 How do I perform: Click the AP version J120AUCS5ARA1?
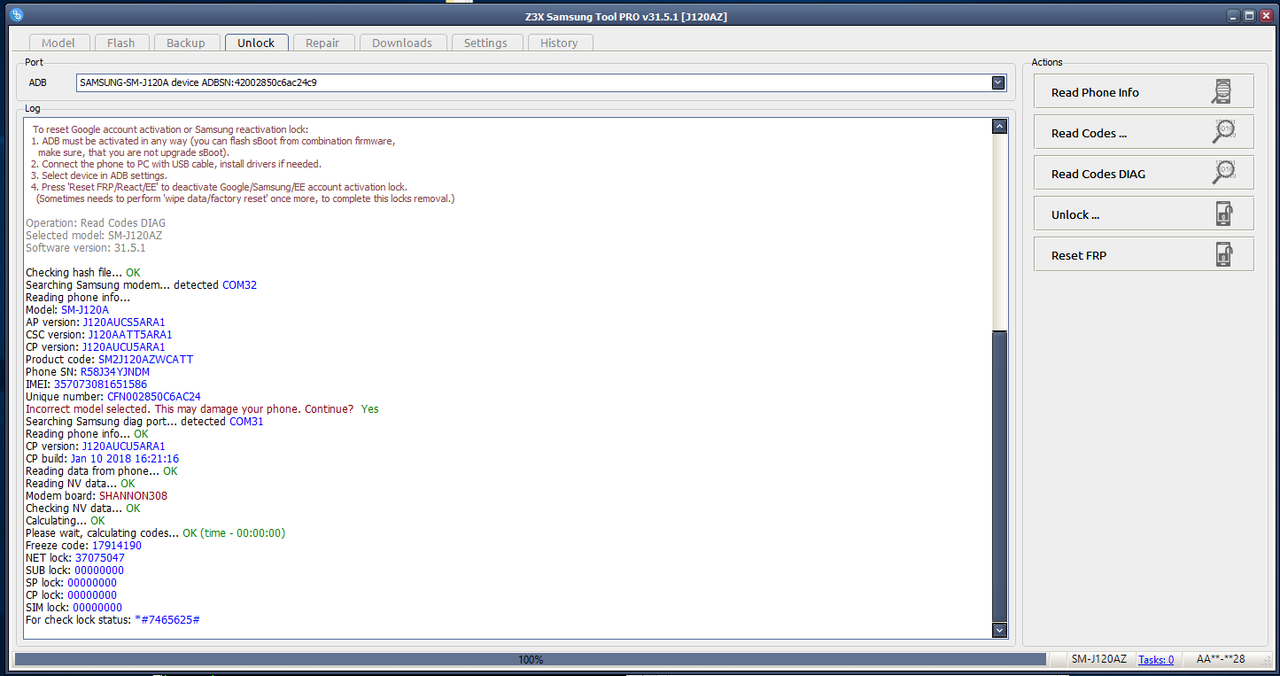124,322
